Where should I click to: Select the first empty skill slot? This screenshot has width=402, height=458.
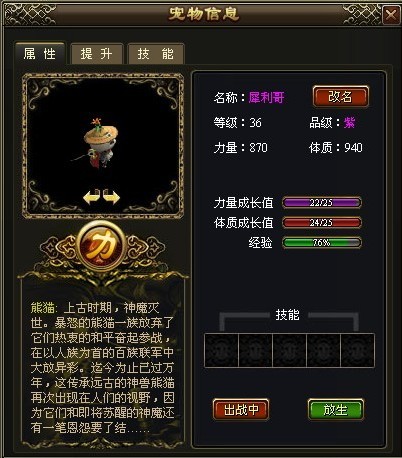(221, 350)
